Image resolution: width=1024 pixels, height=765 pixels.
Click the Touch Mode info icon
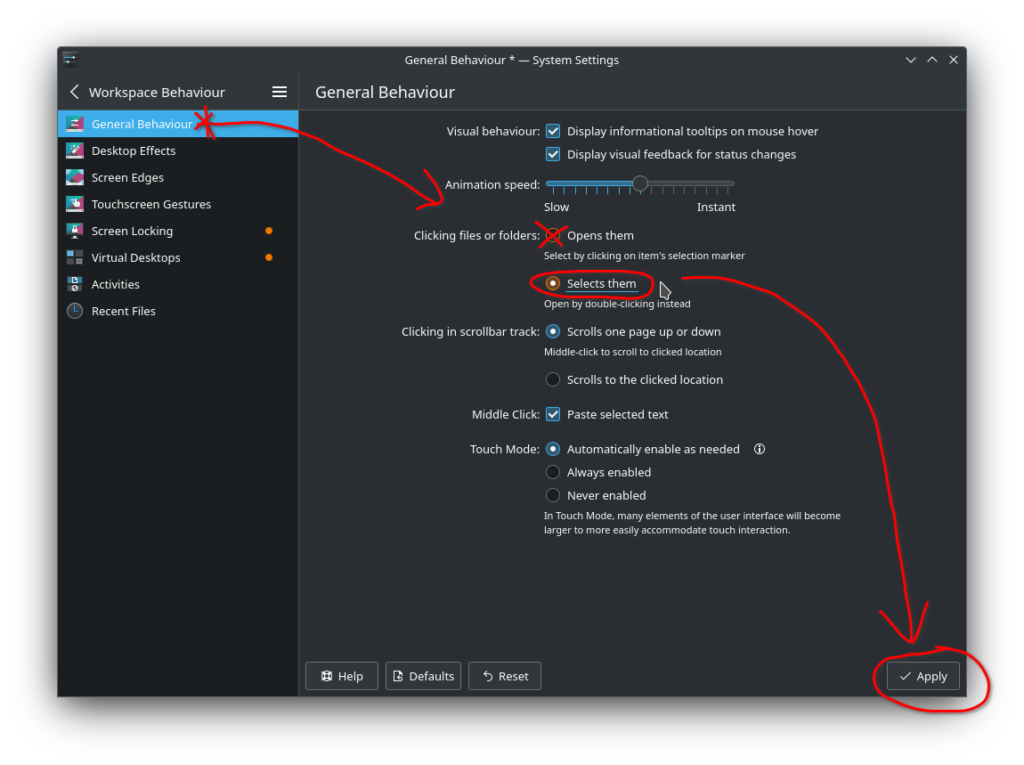point(759,449)
